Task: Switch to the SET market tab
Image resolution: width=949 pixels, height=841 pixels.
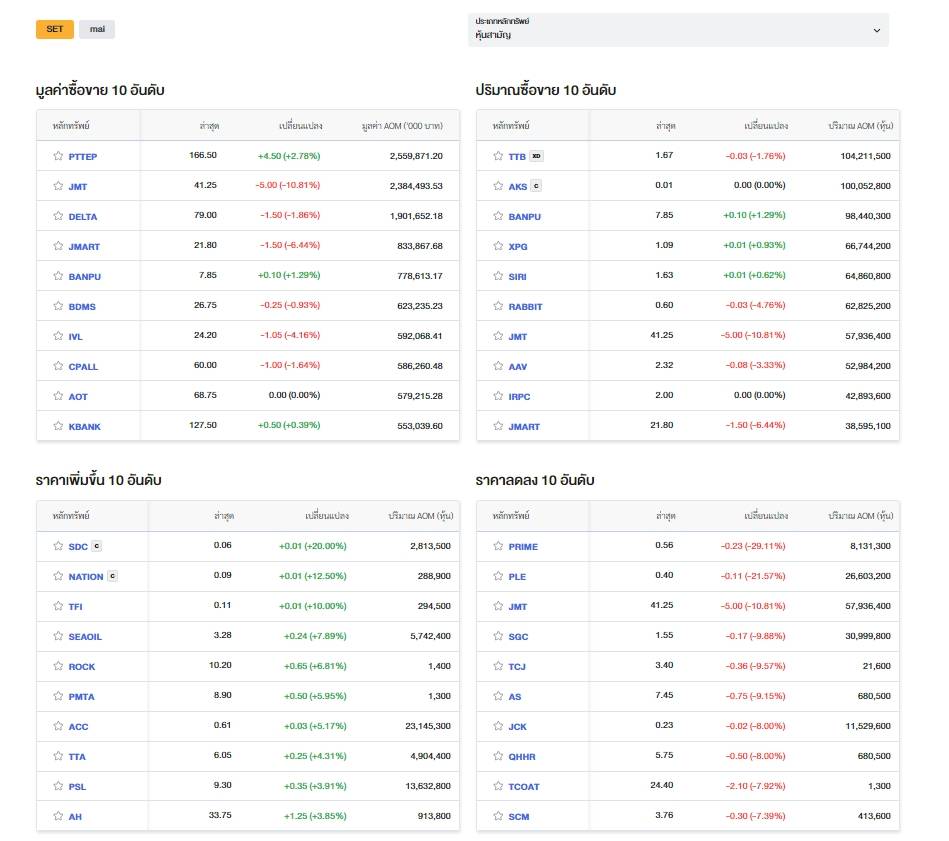Action: tap(55, 29)
